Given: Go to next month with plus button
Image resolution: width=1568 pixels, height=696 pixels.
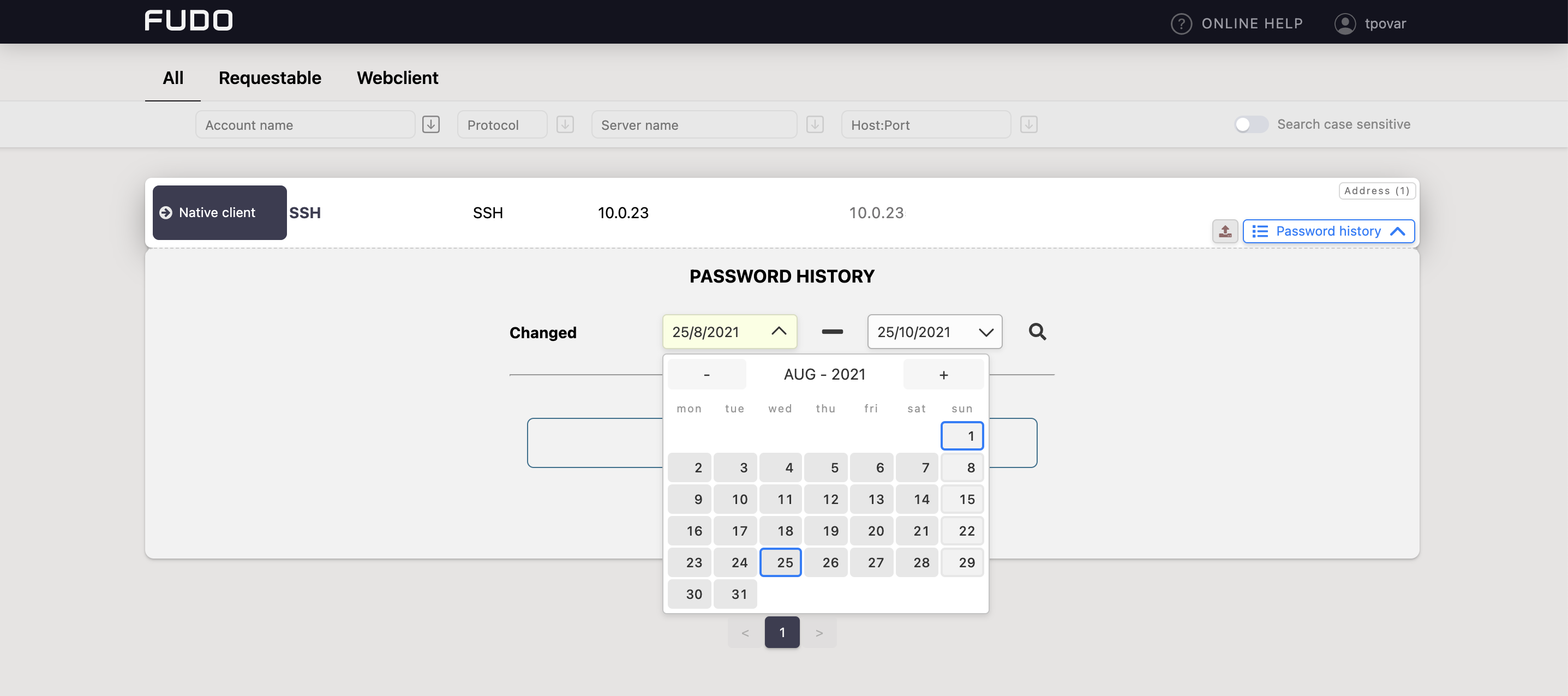Looking at the screenshot, I should pyautogui.click(x=943, y=374).
